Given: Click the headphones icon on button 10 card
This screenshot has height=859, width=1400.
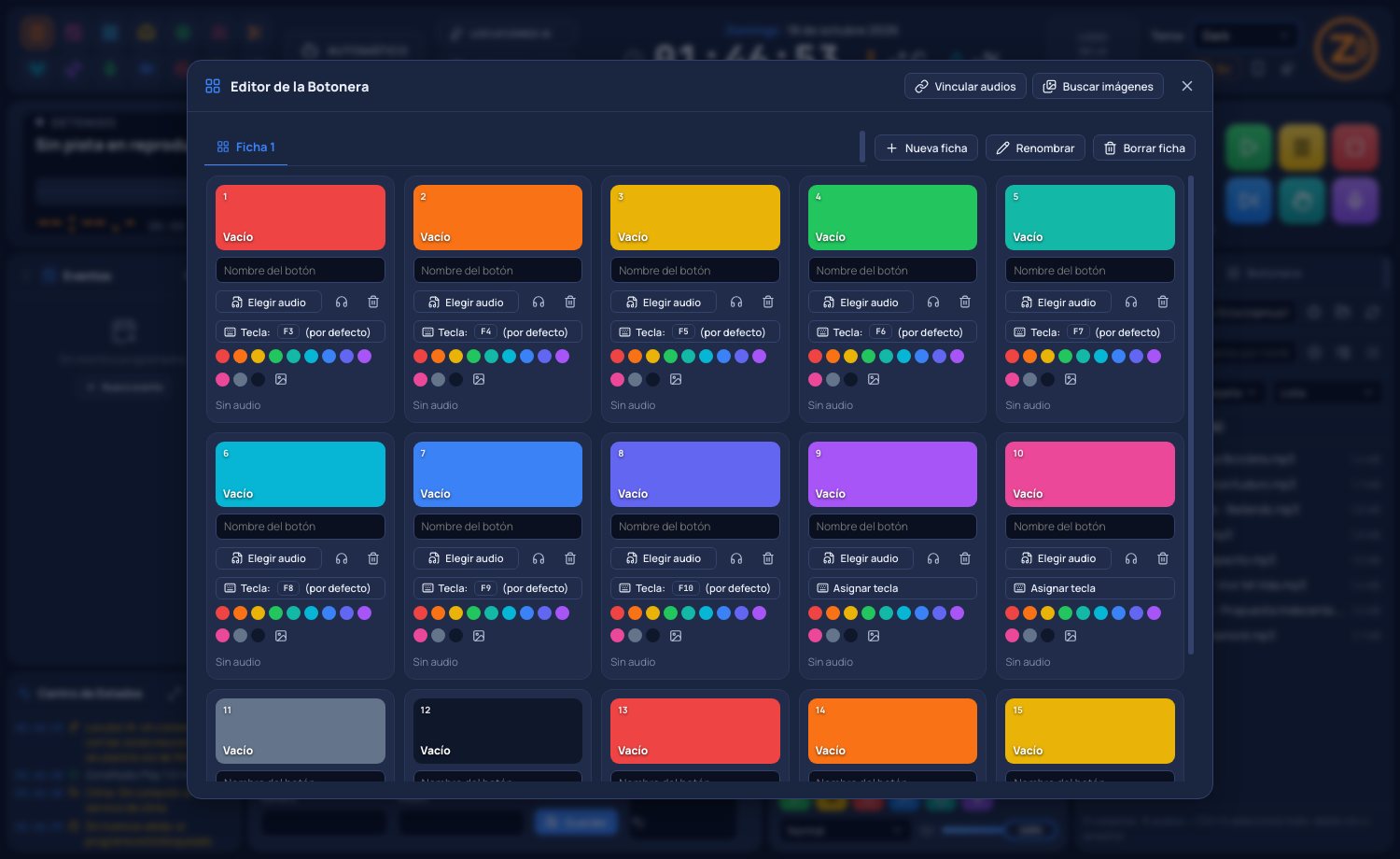Looking at the screenshot, I should coord(1131,558).
